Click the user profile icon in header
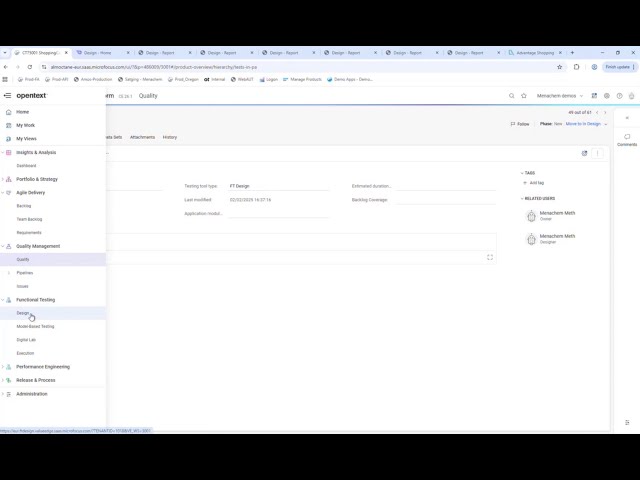The image size is (640, 480). click(x=631, y=96)
